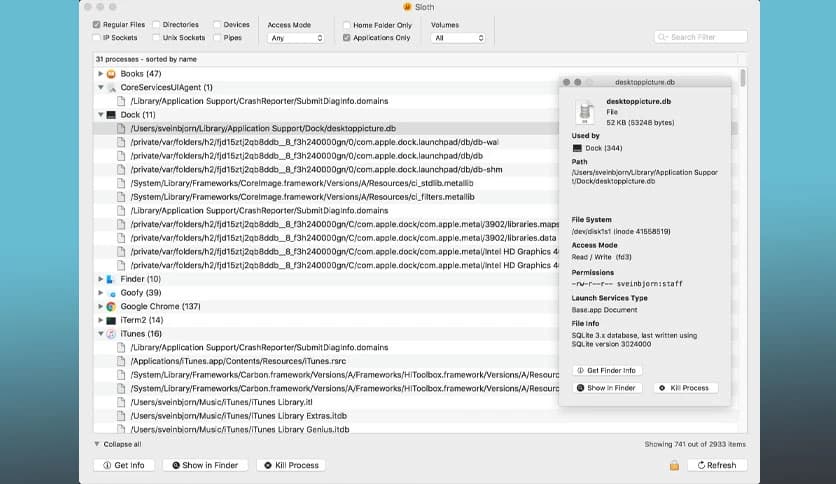
Task: Click the Google Chrome process icon
Action: (x=111, y=306)
